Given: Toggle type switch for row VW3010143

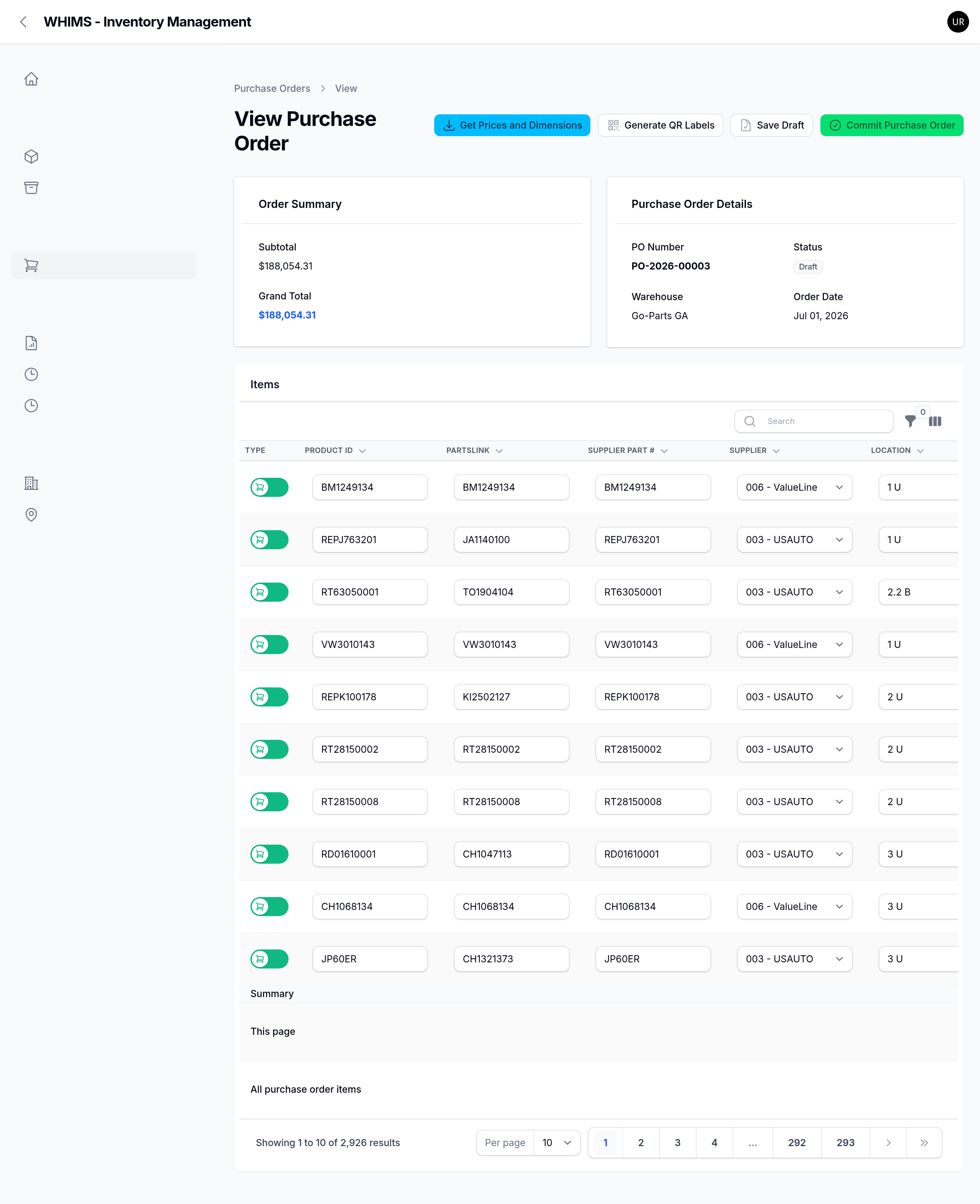Looking at the screenshot, I should tap(269, 645).
